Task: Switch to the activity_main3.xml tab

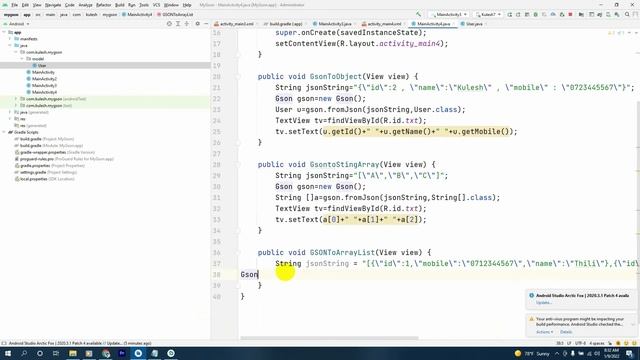Action: pyautogui.click(x=236, y=24)
